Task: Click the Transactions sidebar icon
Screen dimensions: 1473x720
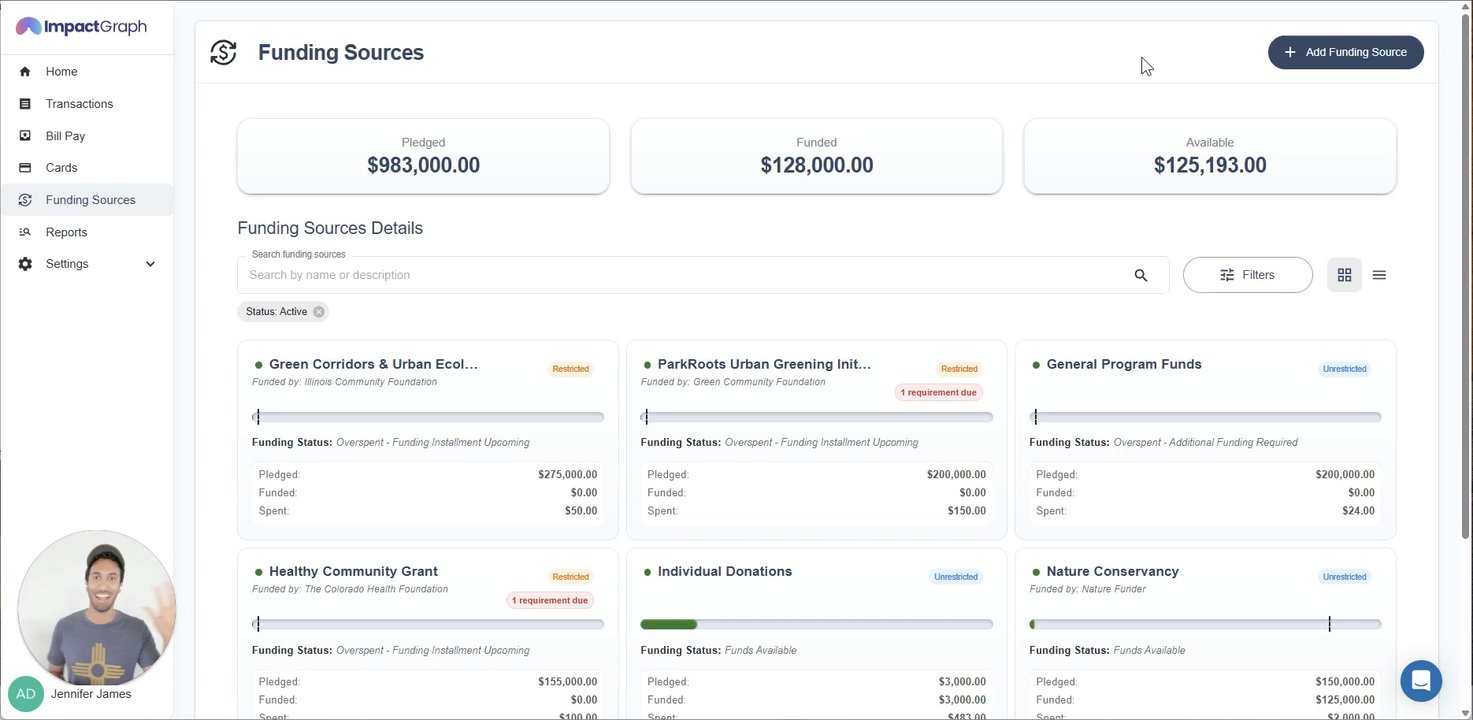Action: pos(25,104)
